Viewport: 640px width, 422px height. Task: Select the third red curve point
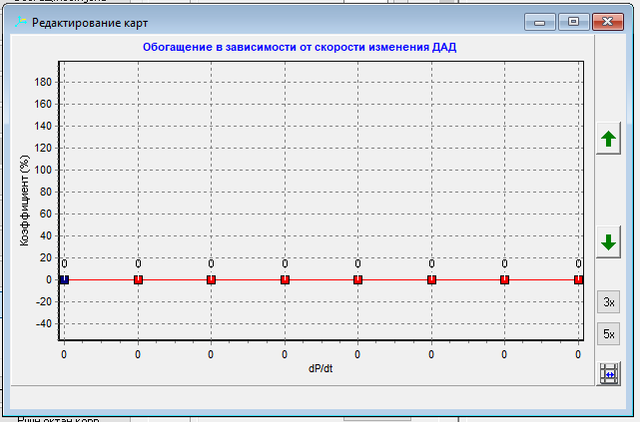pyautogui.click(x=211, y=280)
